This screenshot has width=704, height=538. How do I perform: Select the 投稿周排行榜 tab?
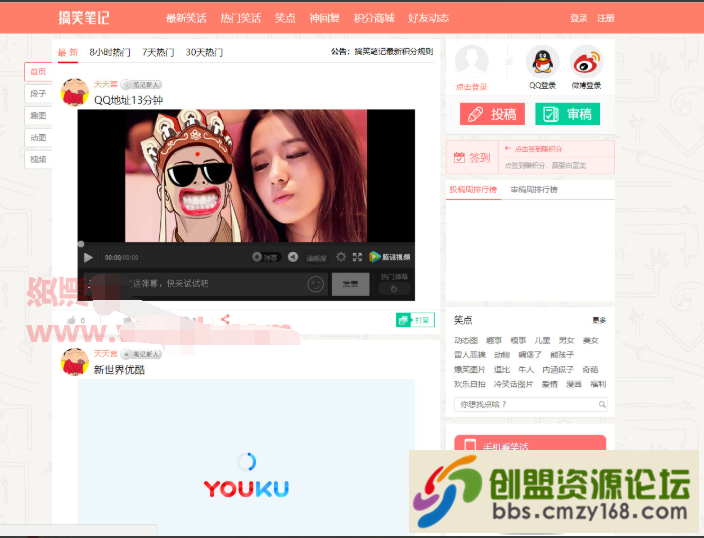click(473, 190)
